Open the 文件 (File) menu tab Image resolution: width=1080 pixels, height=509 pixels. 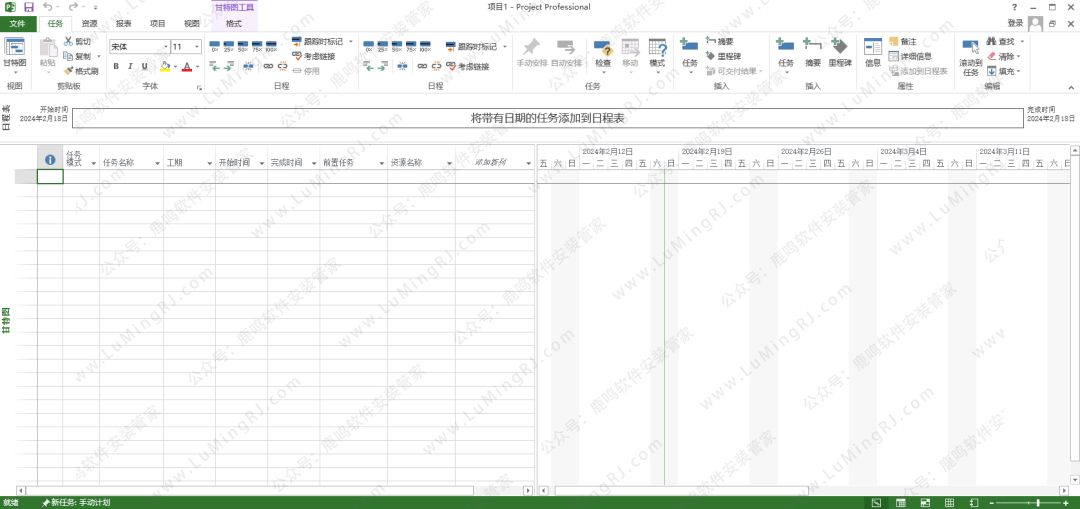18,23
